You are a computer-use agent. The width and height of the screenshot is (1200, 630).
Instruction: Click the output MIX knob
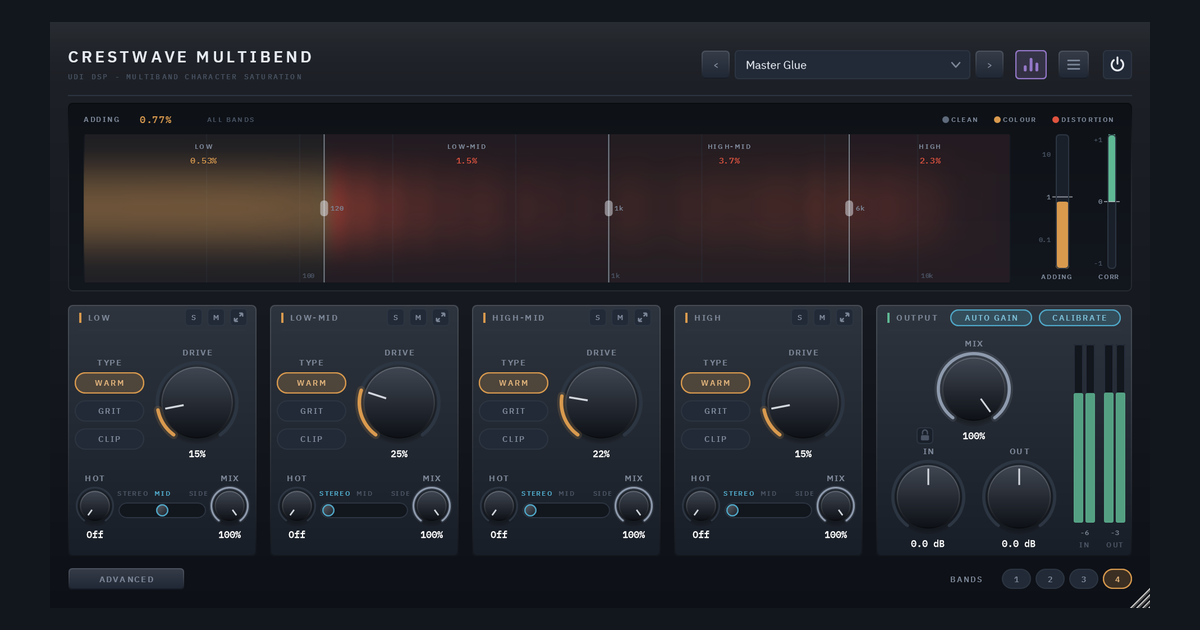(973, 388)
